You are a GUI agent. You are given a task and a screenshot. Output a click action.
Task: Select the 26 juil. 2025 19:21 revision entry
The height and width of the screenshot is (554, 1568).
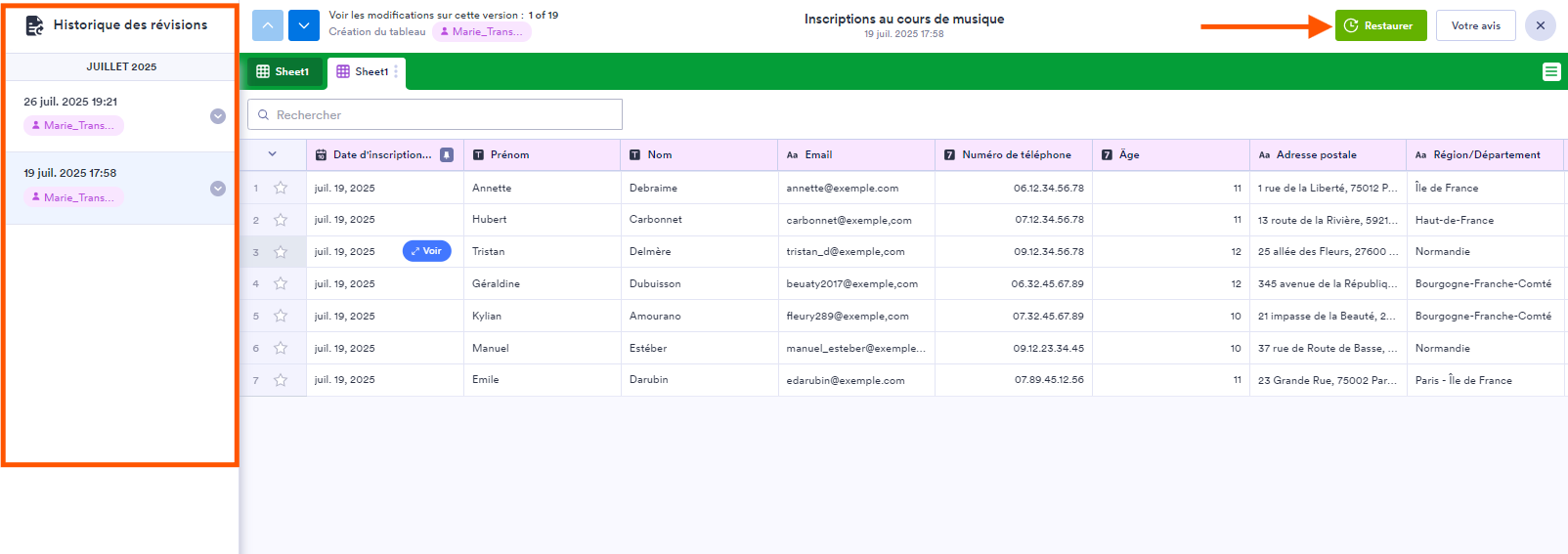pos(121,115)
